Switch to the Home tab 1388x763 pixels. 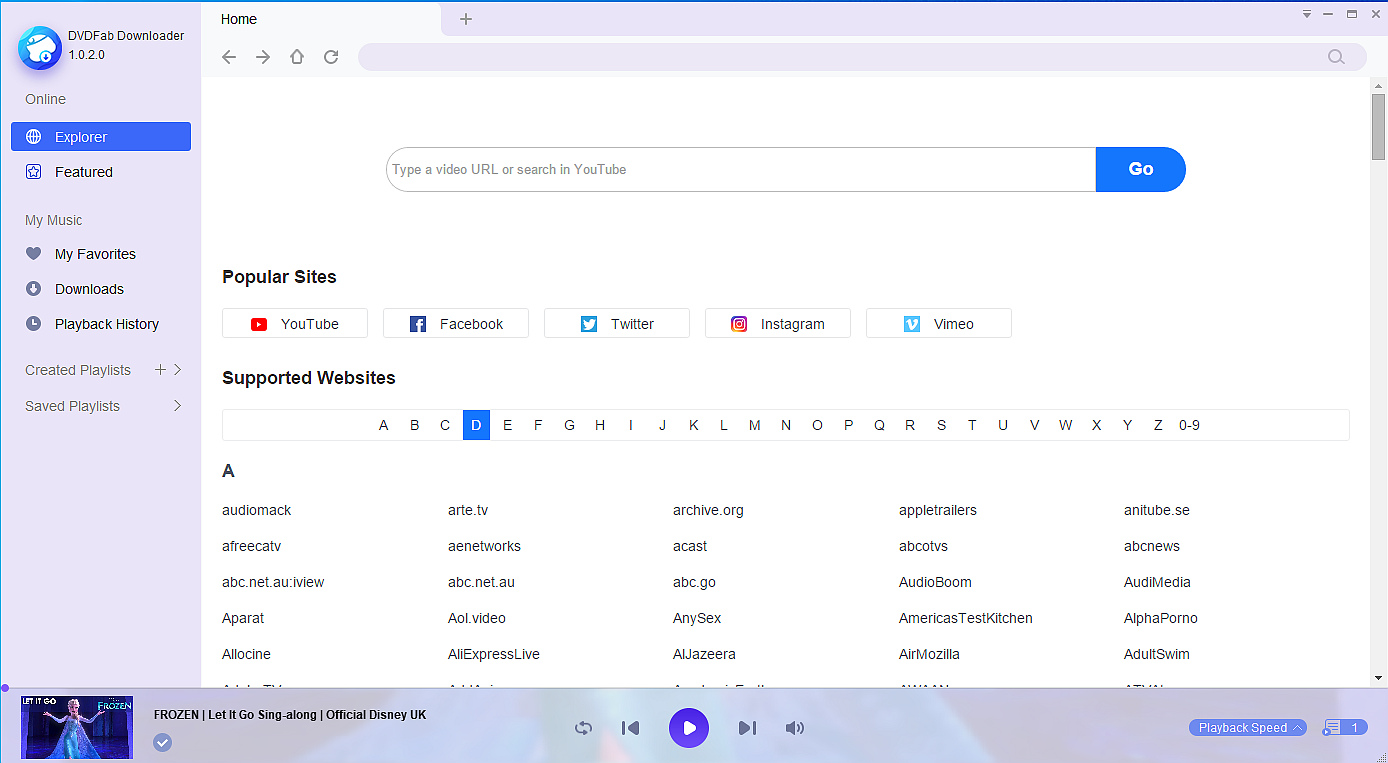(x=321, y=19)
